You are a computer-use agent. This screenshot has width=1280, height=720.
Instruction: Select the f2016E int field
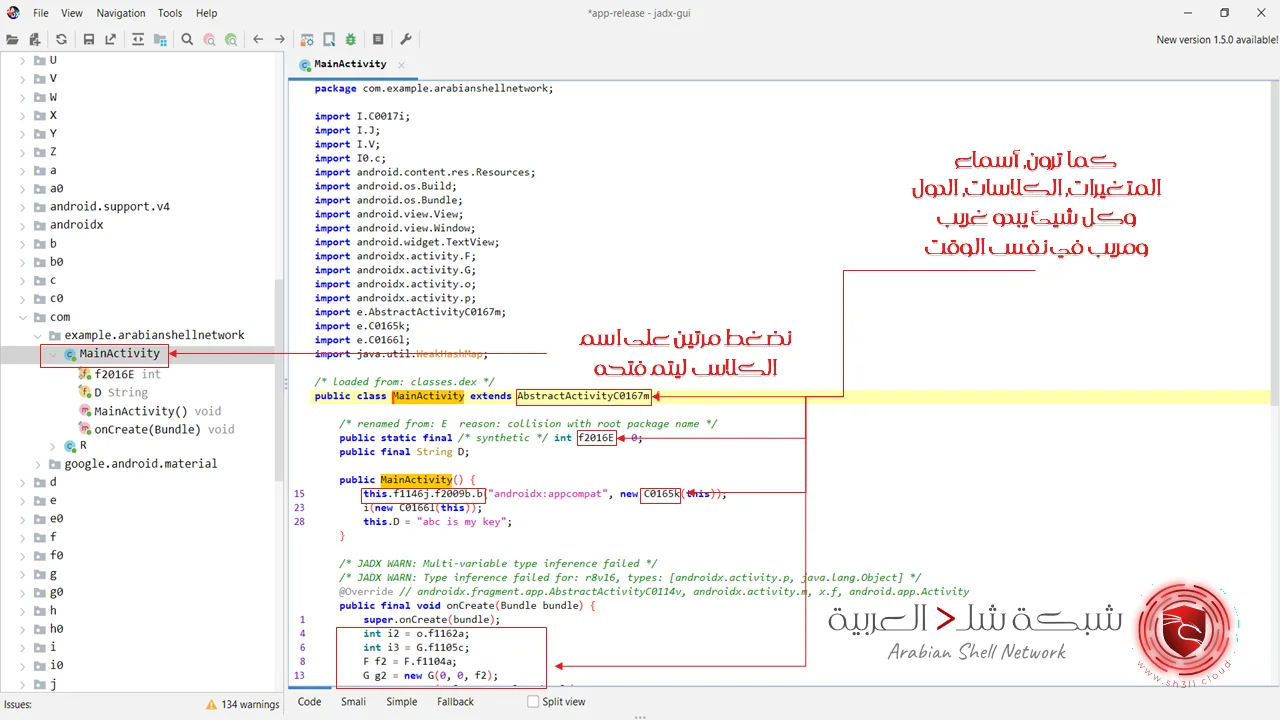127,374
